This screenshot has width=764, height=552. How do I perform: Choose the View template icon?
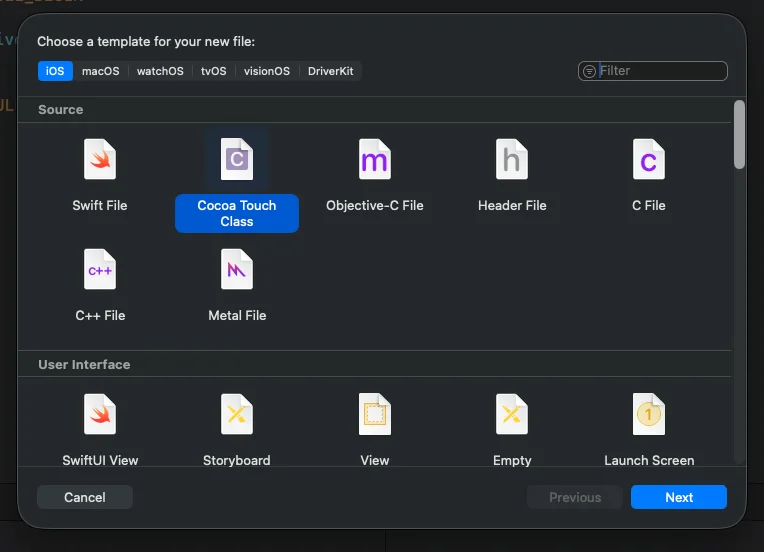(x=375, y=415)
